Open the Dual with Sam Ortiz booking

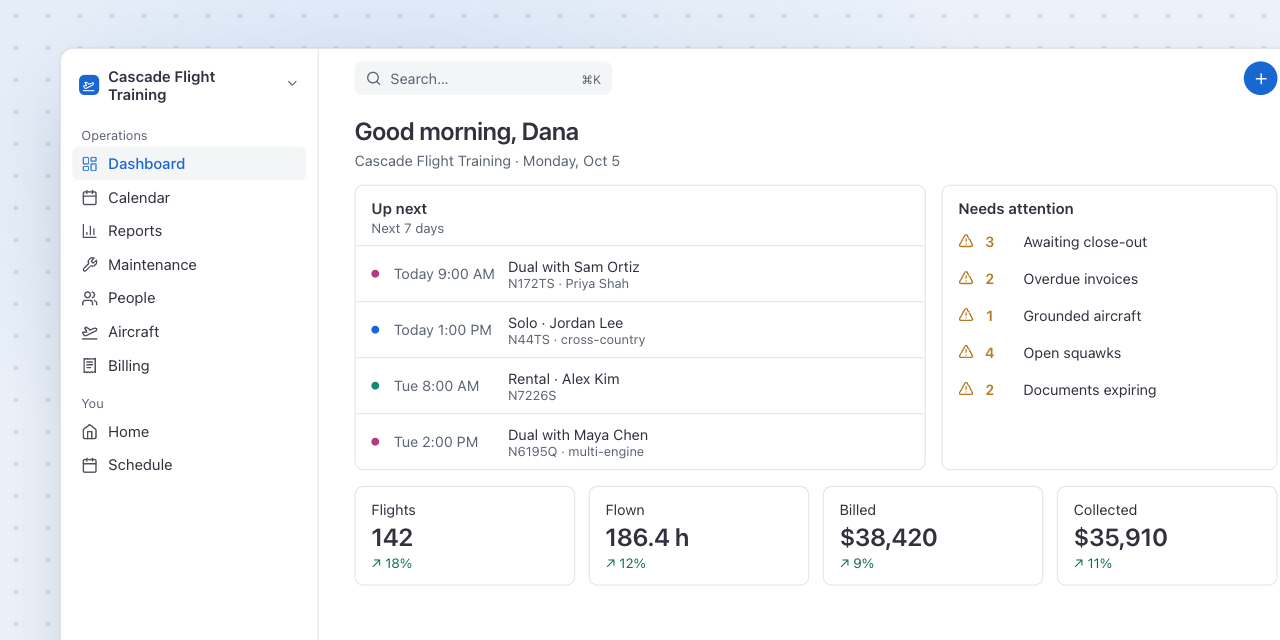[640, 274]
